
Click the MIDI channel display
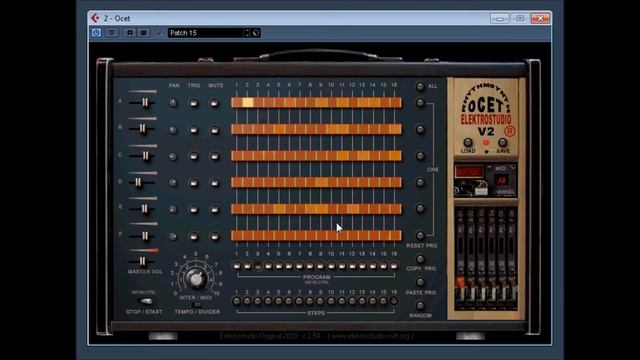click(501, 180)
